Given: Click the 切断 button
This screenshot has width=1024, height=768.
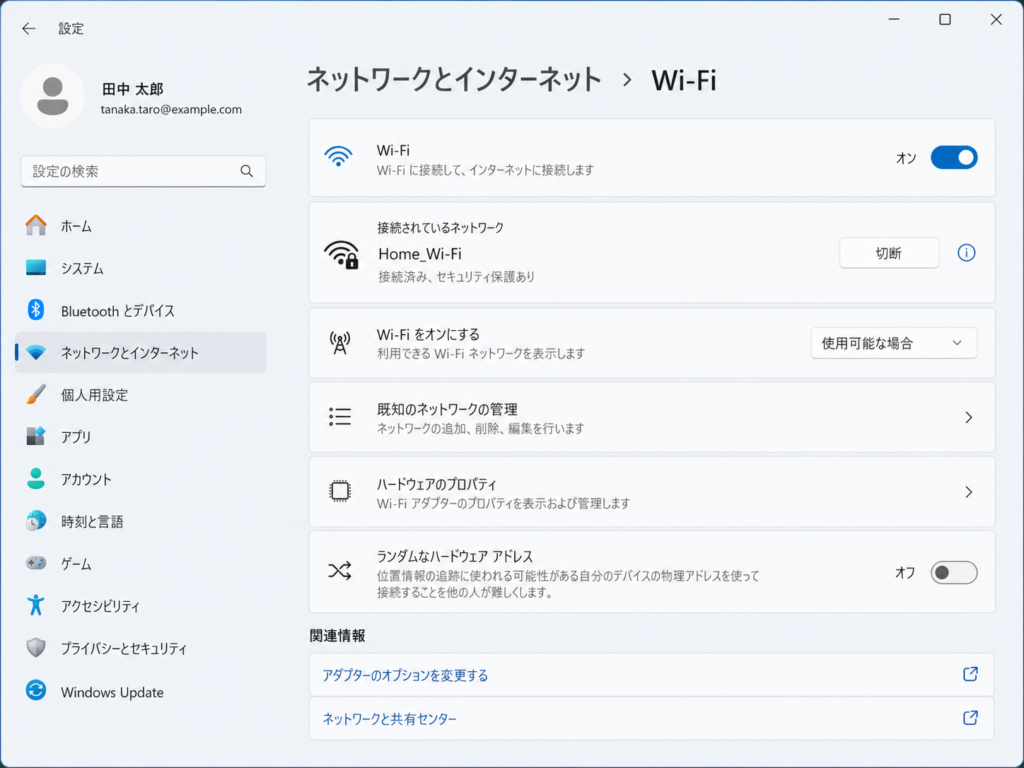Looking at the screenshot, I should click(888, 254).
